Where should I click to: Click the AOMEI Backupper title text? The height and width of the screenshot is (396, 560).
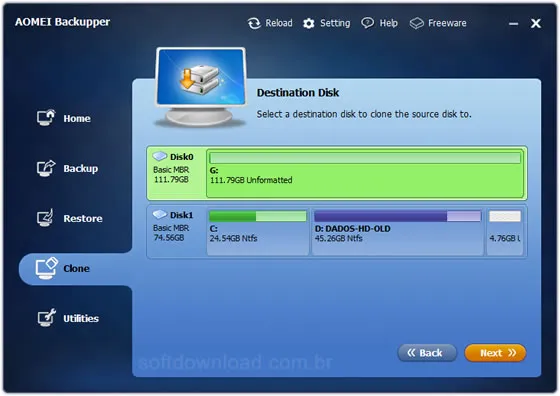62,22
